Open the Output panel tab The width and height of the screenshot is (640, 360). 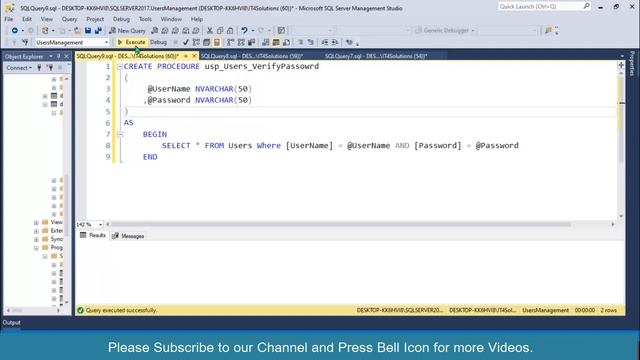point(11,322)
